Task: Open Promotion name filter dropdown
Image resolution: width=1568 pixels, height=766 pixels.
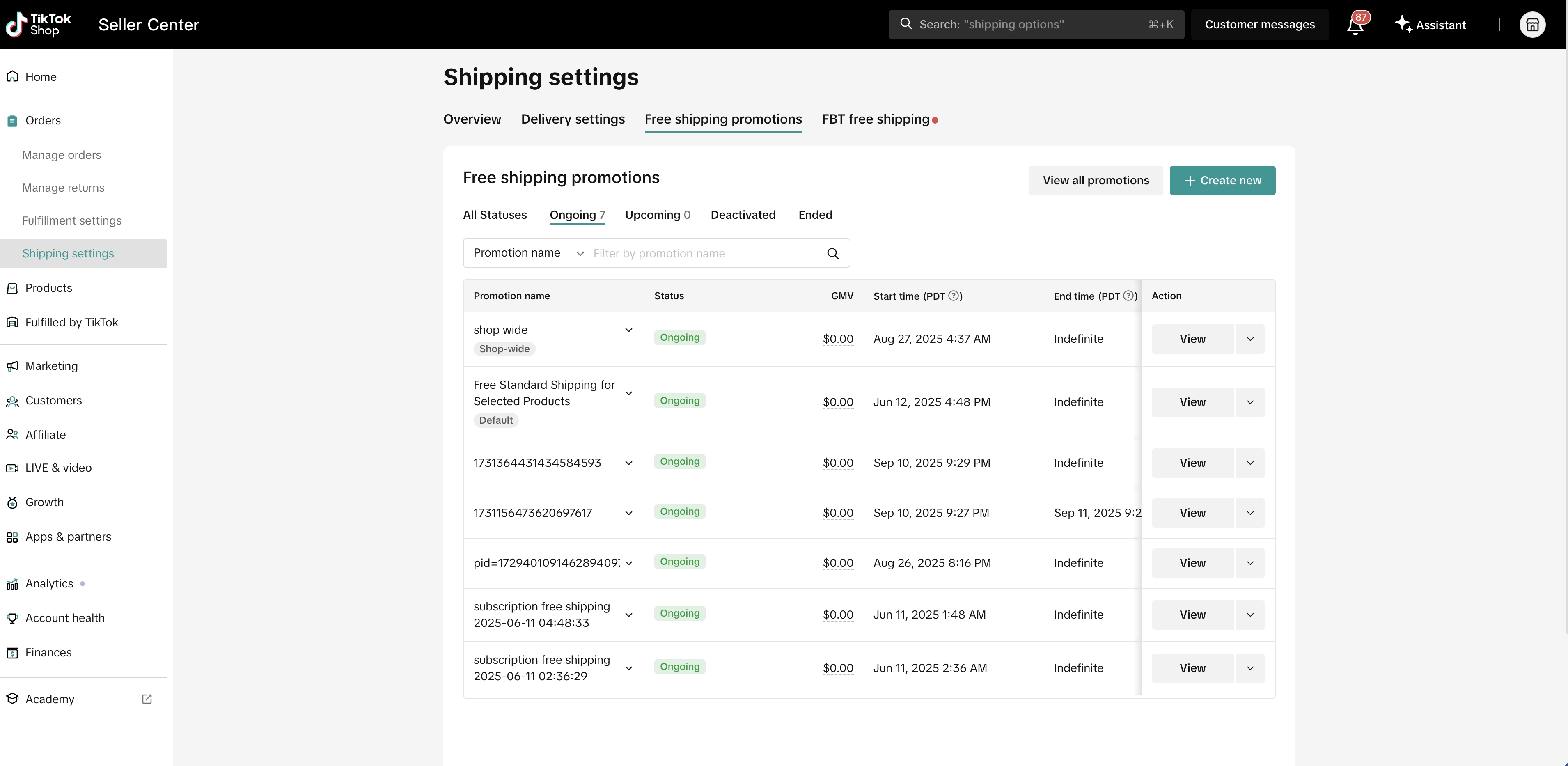Action: (x=528, y=253)
